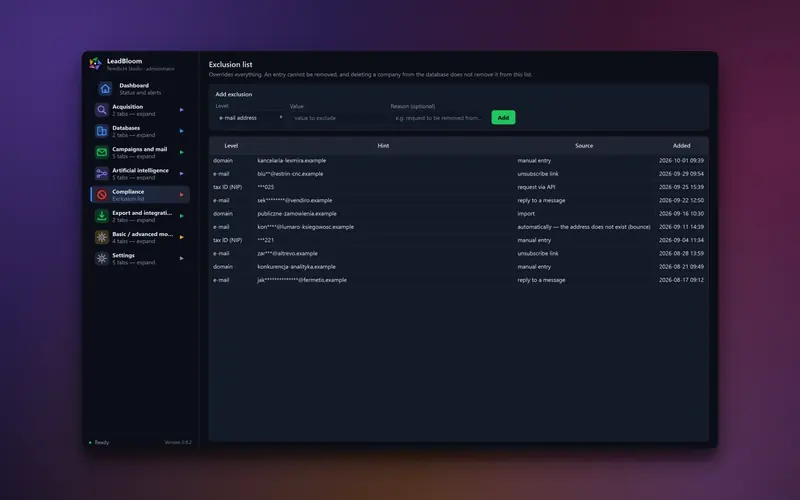Expand the Basic / advanced mode arrow

182,237
